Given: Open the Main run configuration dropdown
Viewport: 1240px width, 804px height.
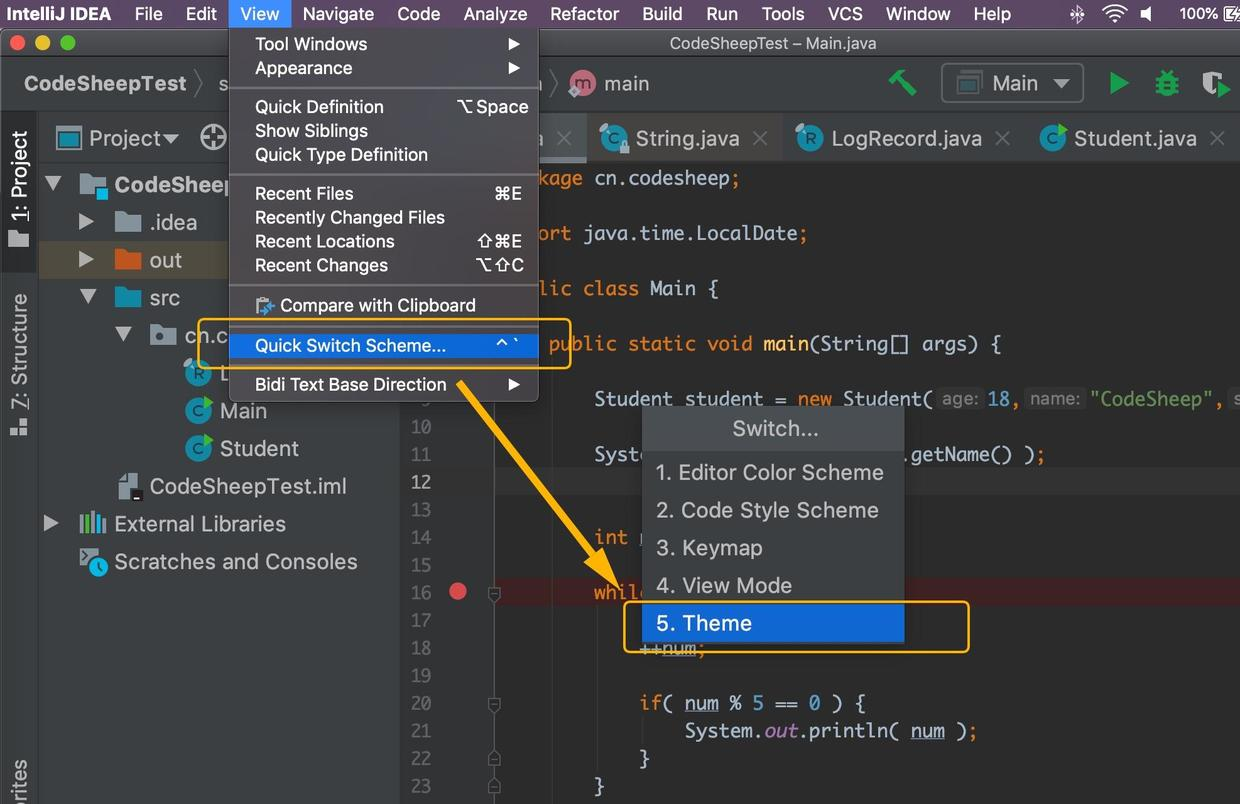Looking at the screenshot, I should (x=1012, y=84).
